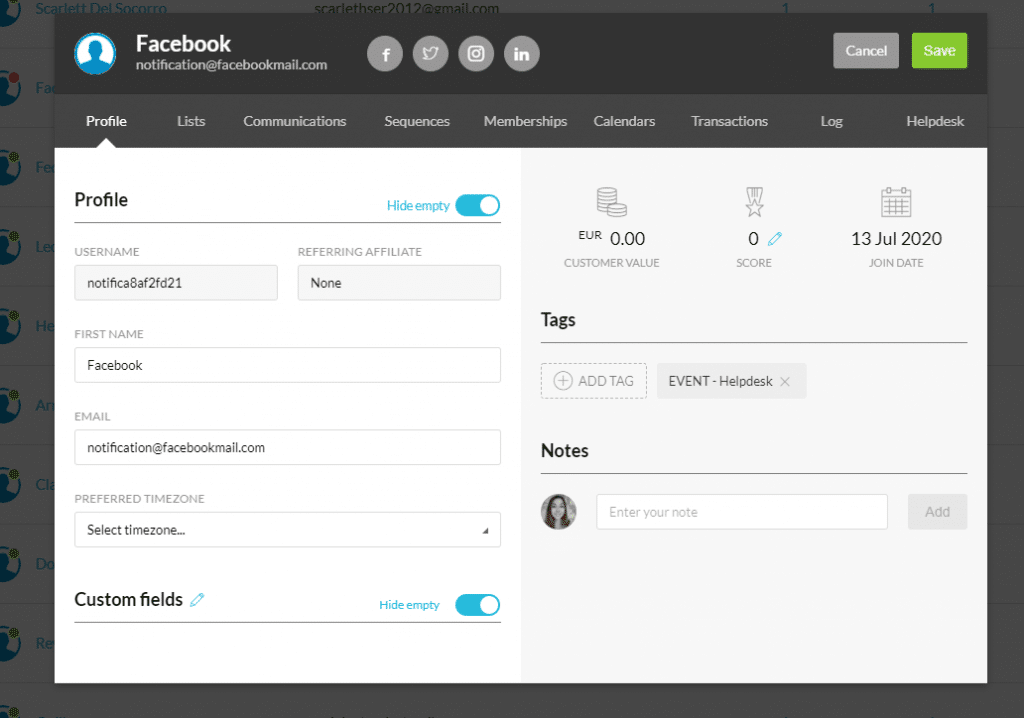Click the ADD TAG button
This screenshot has width=1024, height=718.
click(594, 381)
